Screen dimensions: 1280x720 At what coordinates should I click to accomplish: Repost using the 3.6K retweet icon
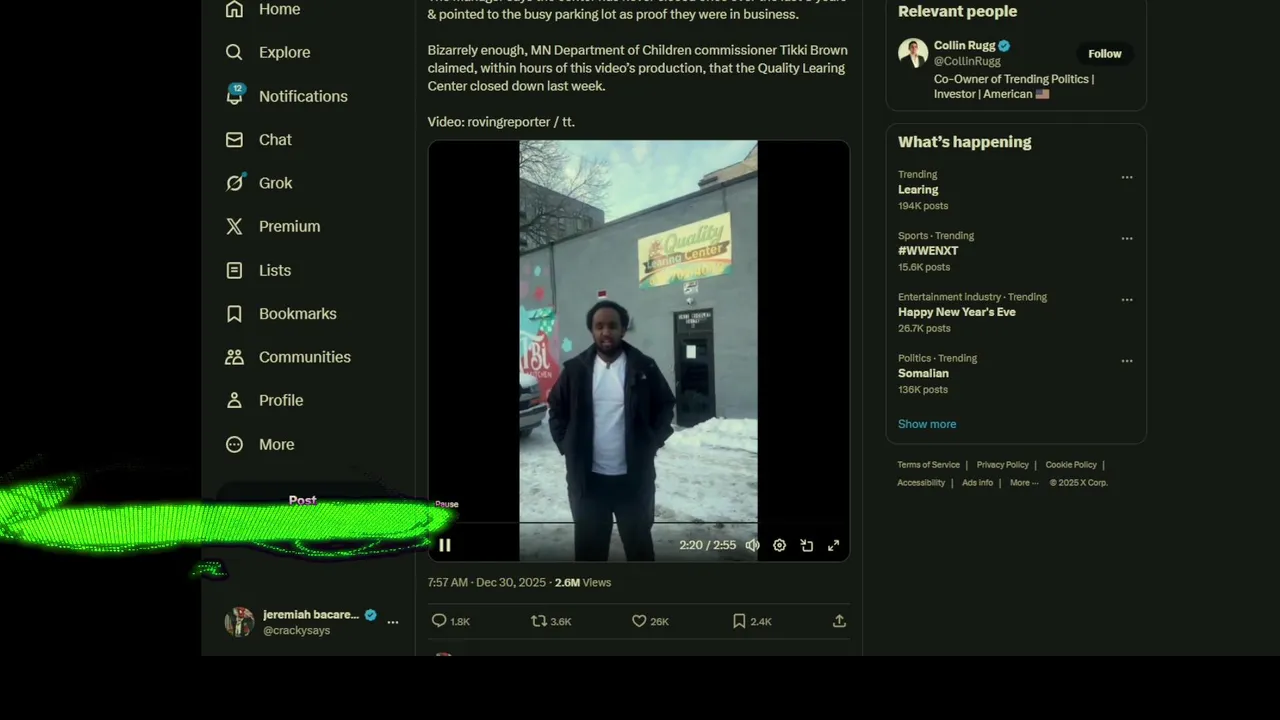pos(539,621)
